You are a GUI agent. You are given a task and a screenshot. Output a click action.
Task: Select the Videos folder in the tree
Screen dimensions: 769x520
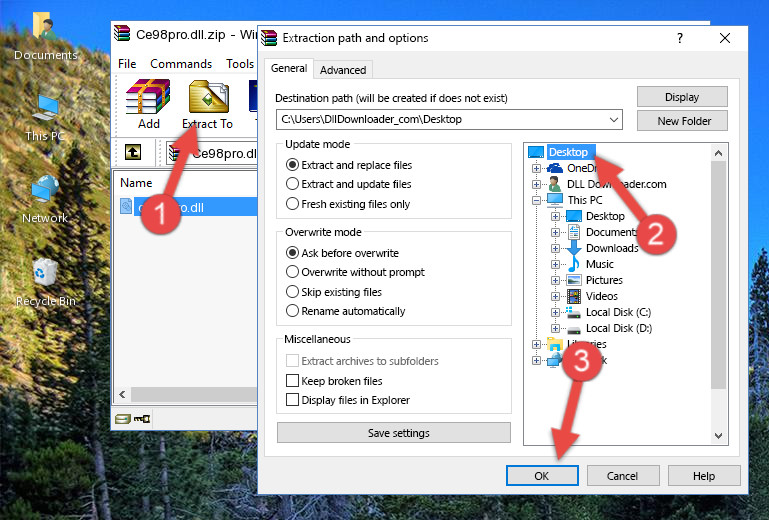(x=602, y=296)
